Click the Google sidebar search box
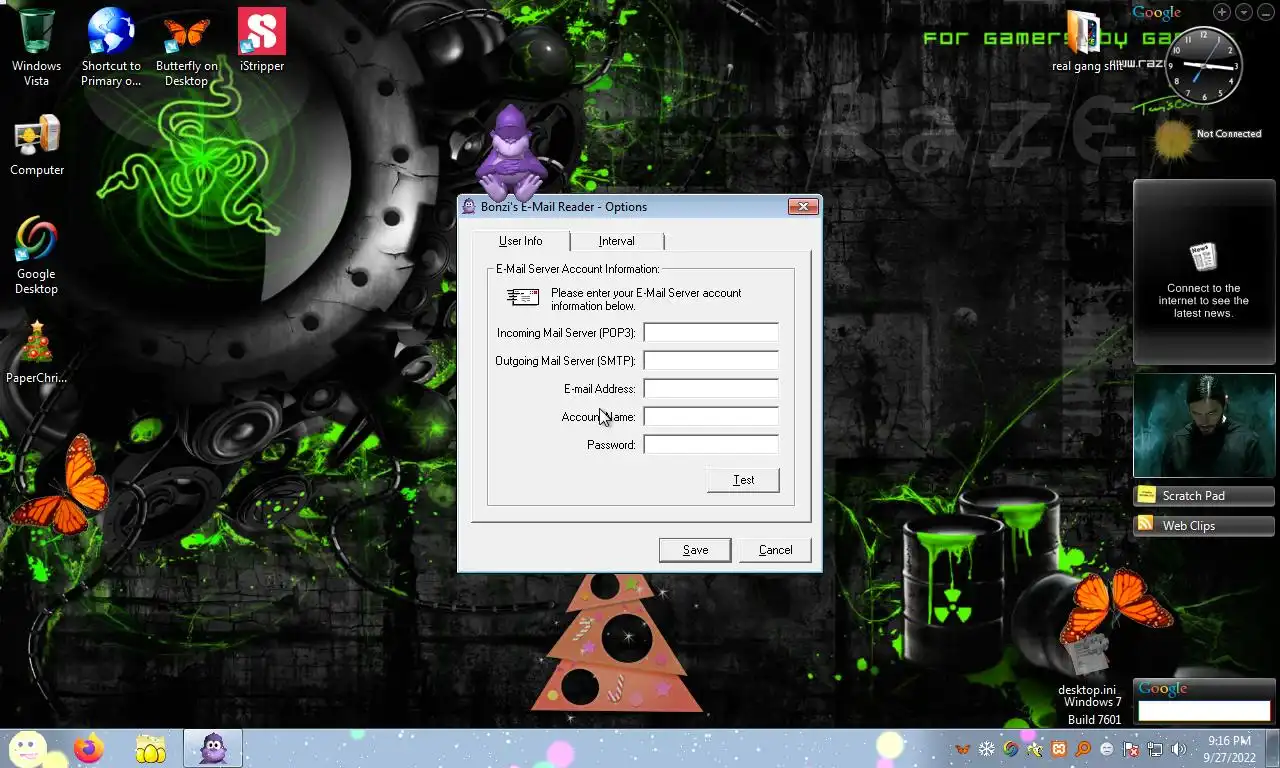Screen dimensions: 1280x768 1204,711
